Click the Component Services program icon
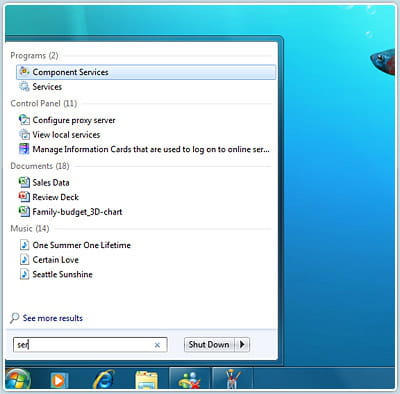The height and width of the screenshot is (394, 400). point(24,72)
